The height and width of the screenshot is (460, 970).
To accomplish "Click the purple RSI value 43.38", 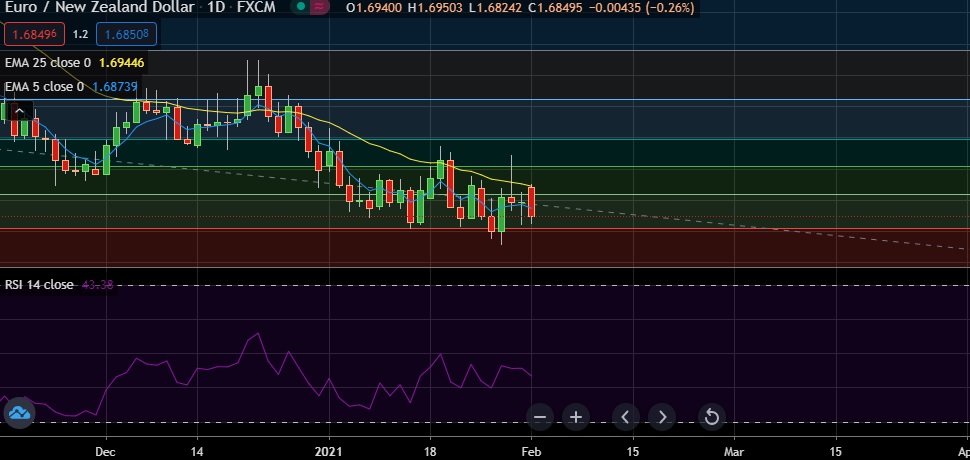I will pos(98,285).
